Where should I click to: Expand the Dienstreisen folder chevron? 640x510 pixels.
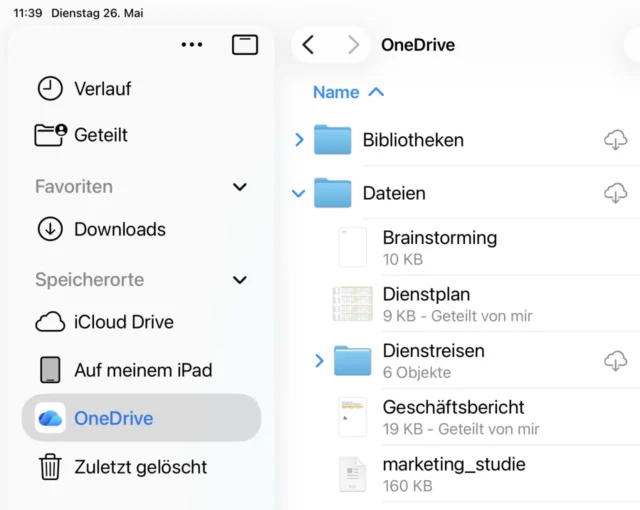coord(319,361)
